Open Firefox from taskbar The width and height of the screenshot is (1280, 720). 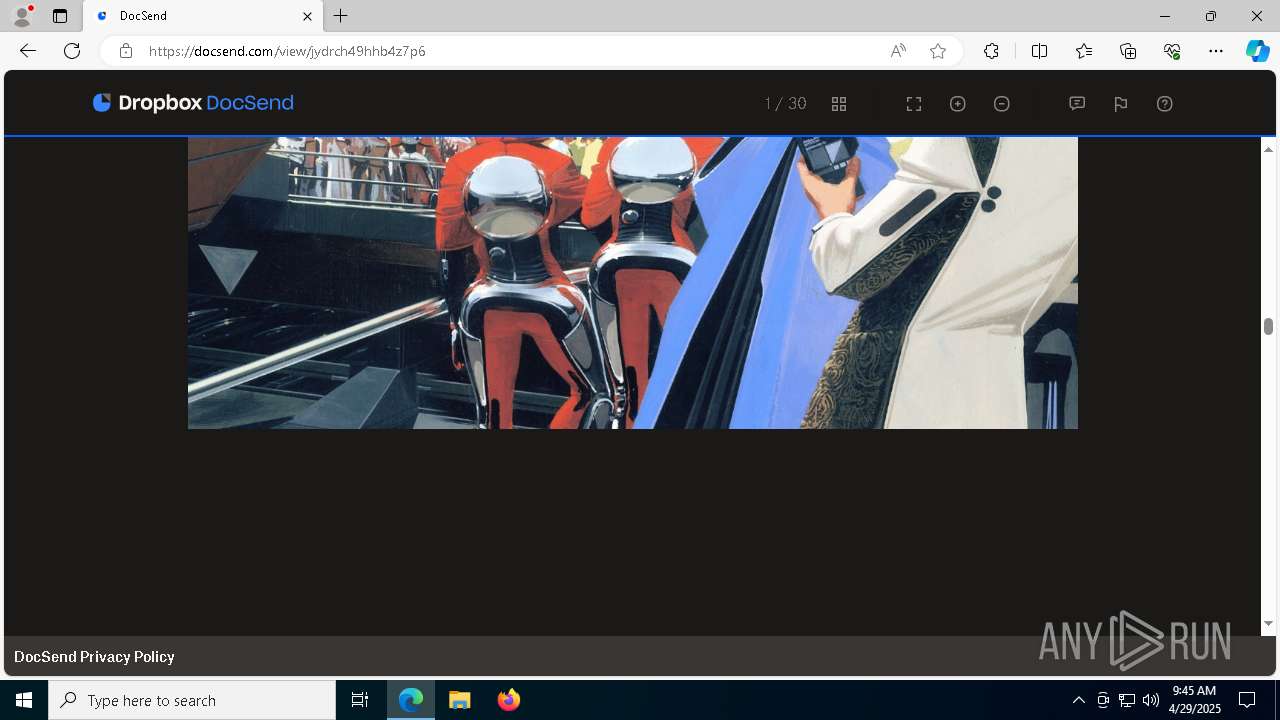click(509, 700)
